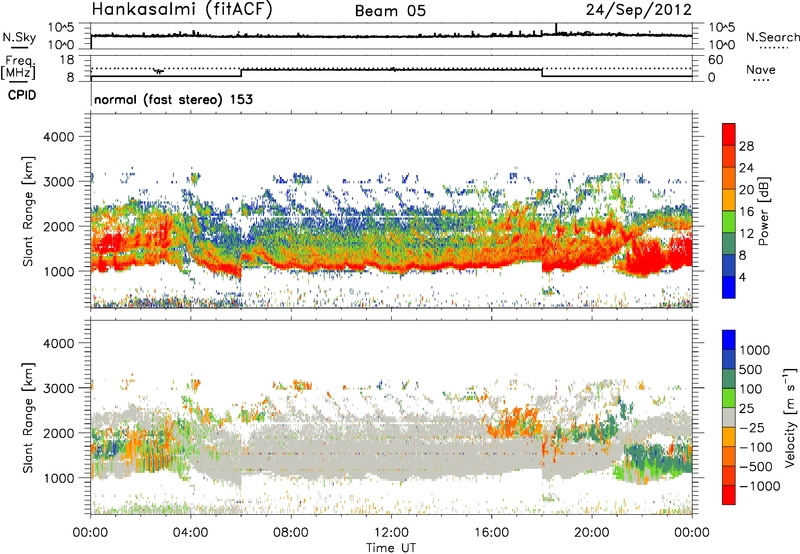Click the 'Time UT' axis title
Screen dimensions: 800x554
pyautogui.click(x=391, y=548)
